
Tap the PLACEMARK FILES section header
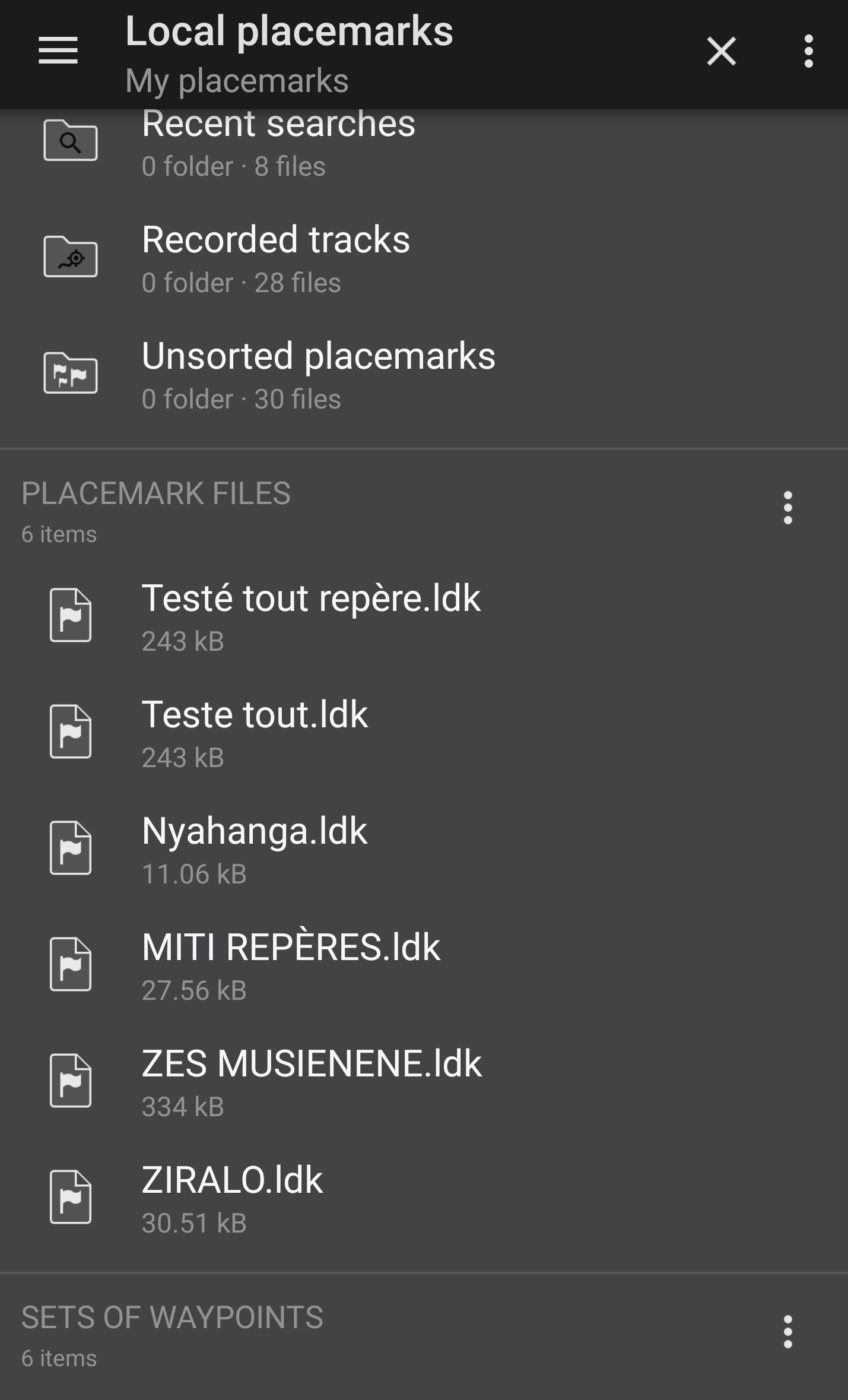[156, 494]
